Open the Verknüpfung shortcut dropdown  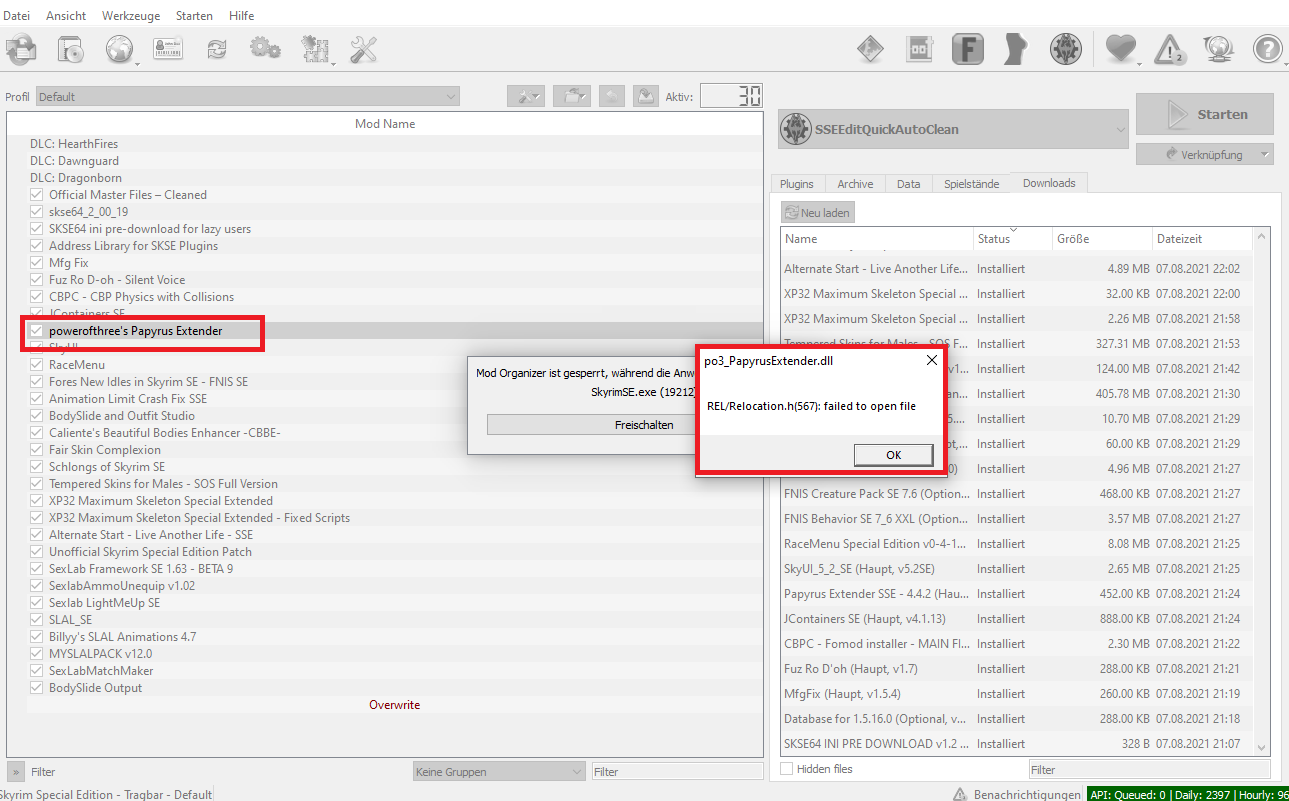point(1205,155)
